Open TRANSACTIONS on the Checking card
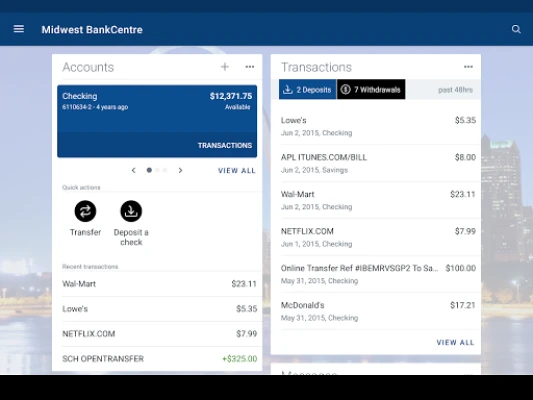 (x=225, y=145)
